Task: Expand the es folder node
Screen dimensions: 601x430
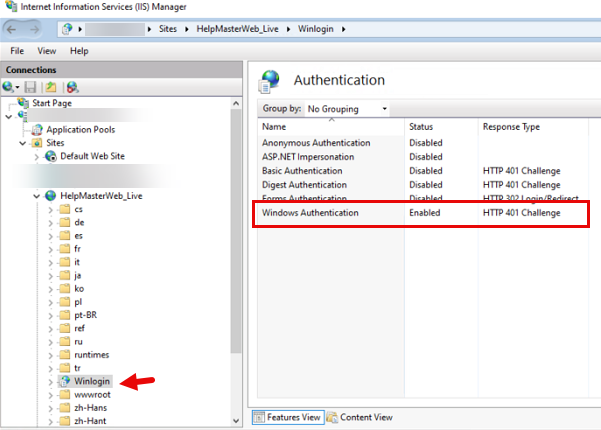Action: [50, 236]
